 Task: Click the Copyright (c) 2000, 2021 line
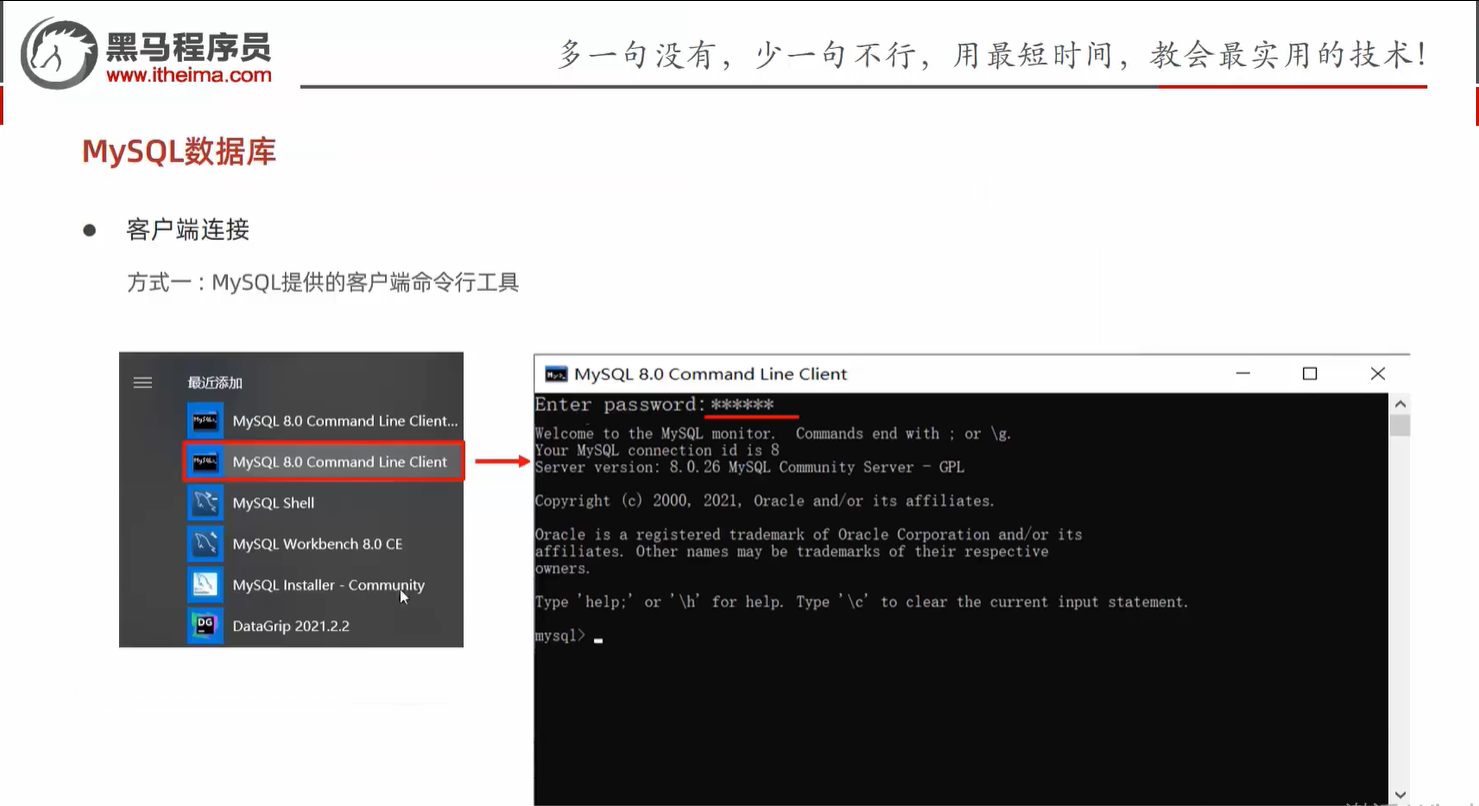coord(765,501)
